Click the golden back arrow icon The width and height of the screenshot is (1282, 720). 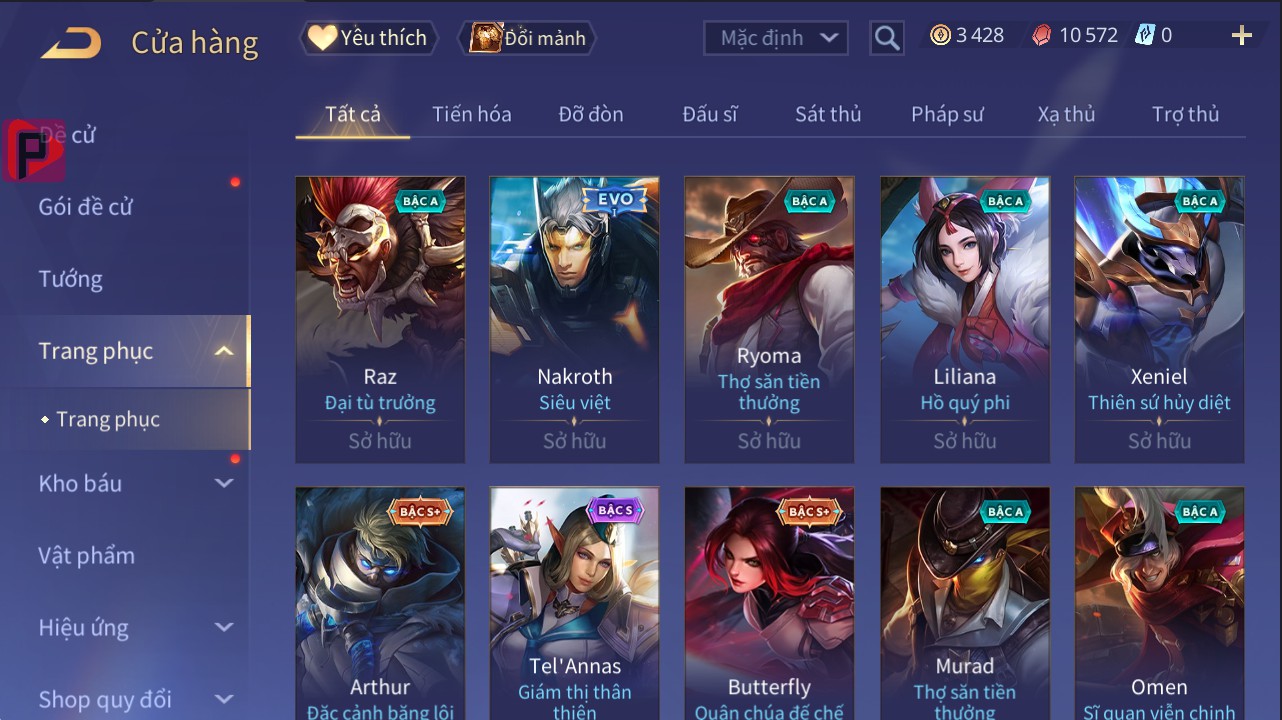pos(71,43)
